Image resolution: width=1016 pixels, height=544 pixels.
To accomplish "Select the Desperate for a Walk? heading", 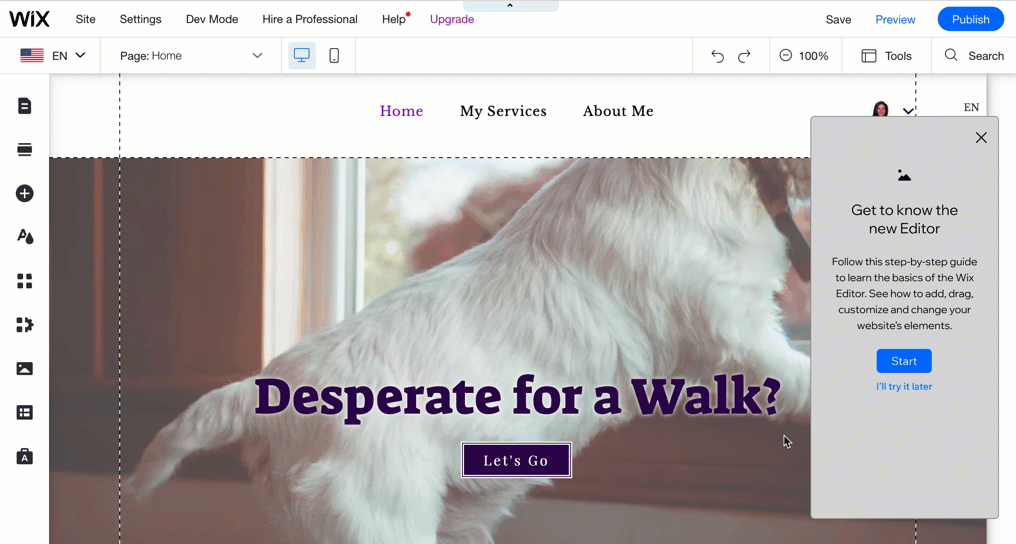I will point(517,398).
